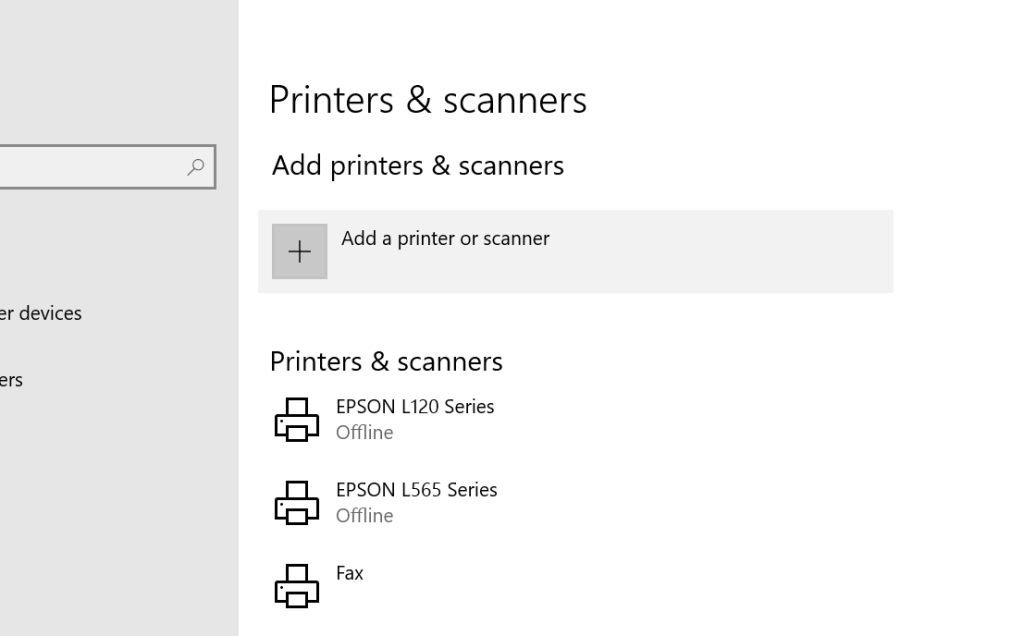
Task: Click the EPSON L120 Series printer icon
Action: [296, 419]
